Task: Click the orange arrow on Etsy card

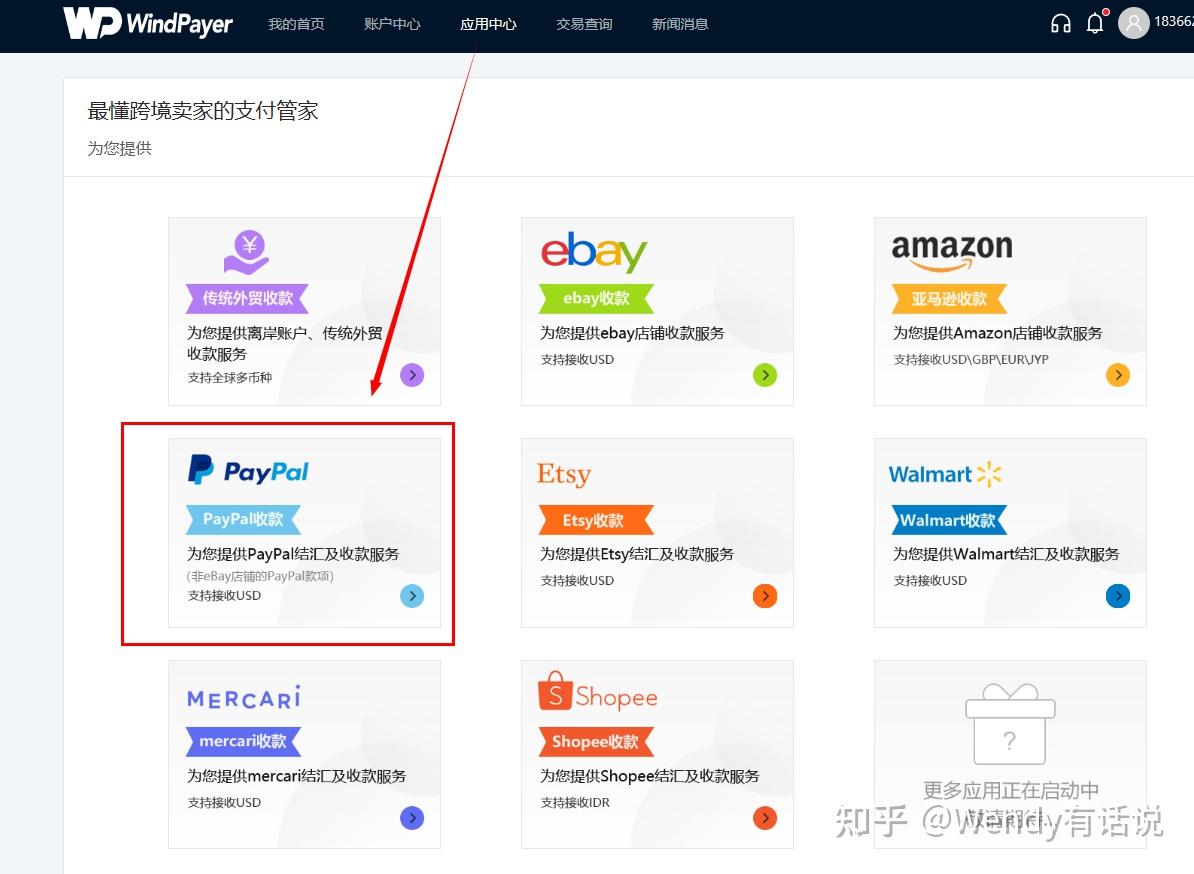Action: (x=765, y=595)
